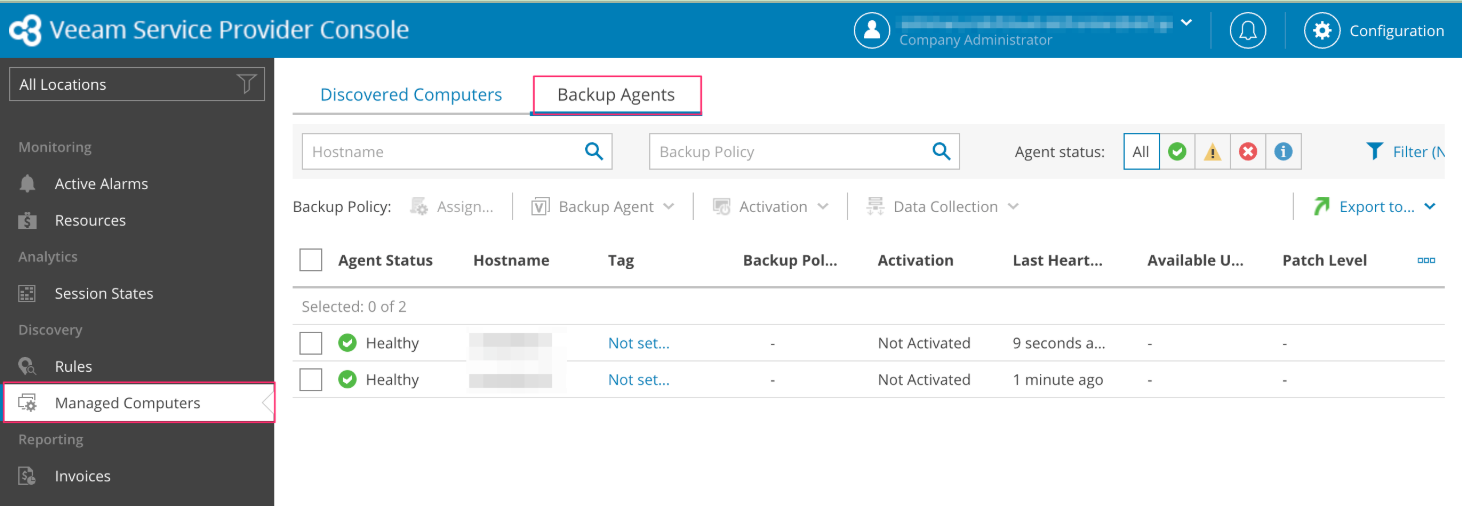
Task: Click Not set tag link in first row
Action: (639, 343)
